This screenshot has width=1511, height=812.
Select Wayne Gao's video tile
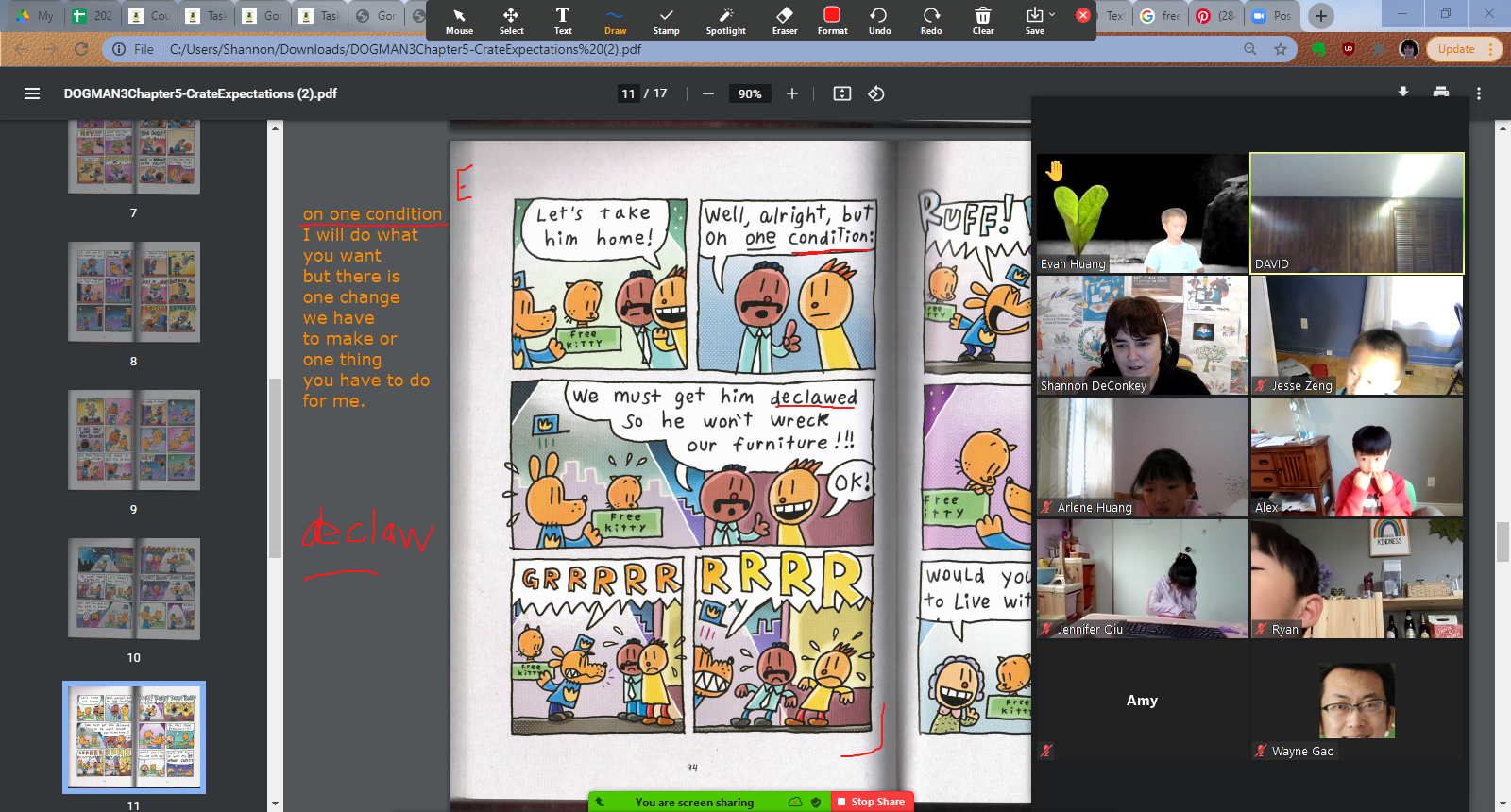(x=1357, y=701)
